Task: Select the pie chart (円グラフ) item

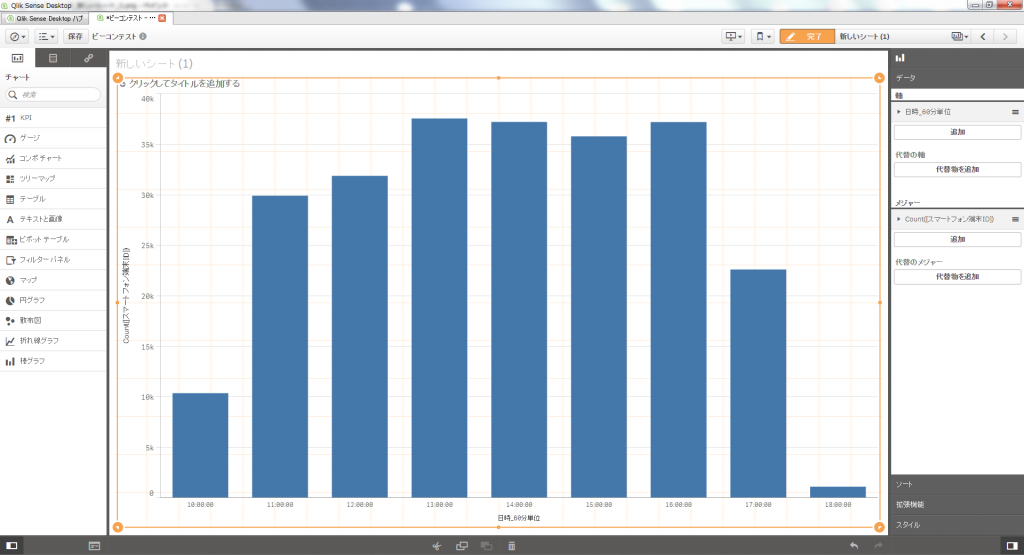Action: (x=32, y=300)
